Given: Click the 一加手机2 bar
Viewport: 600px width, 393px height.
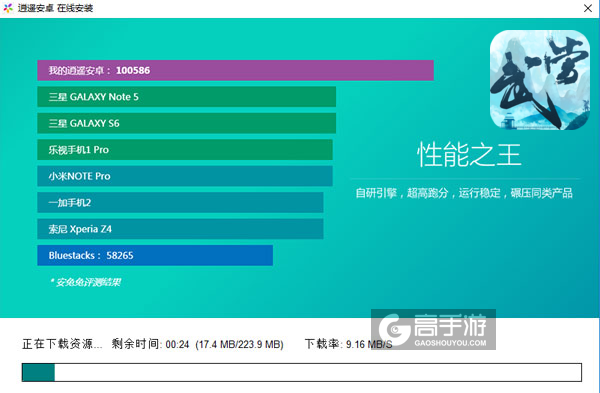Looking at the screenshot, I should tap(180, 202).
